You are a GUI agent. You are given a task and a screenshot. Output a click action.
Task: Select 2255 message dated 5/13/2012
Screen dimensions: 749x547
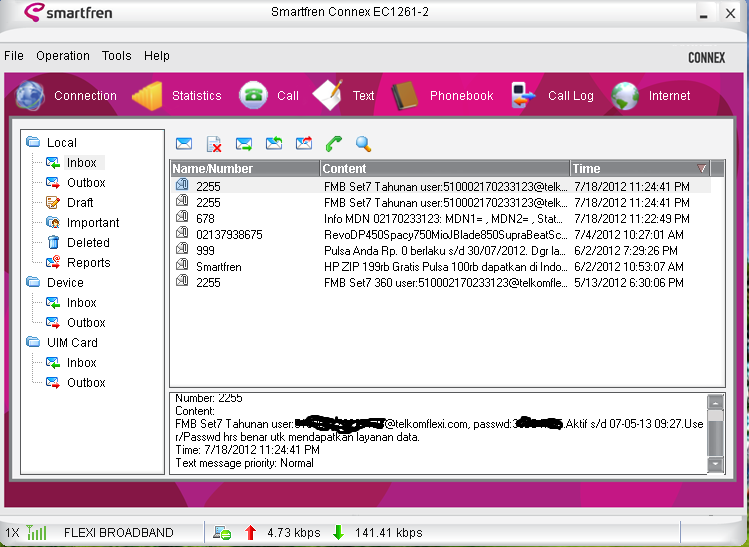click(x=440, y=283)
